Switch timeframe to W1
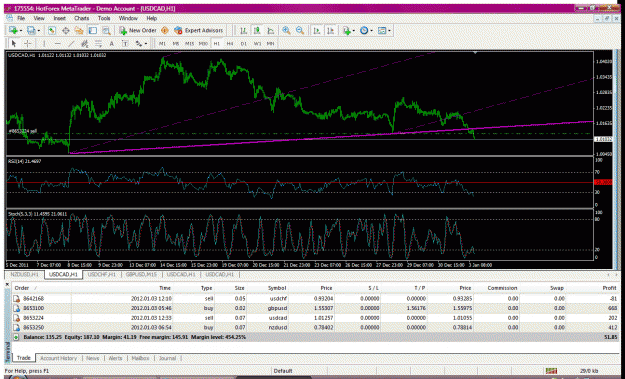 [257, 43]
